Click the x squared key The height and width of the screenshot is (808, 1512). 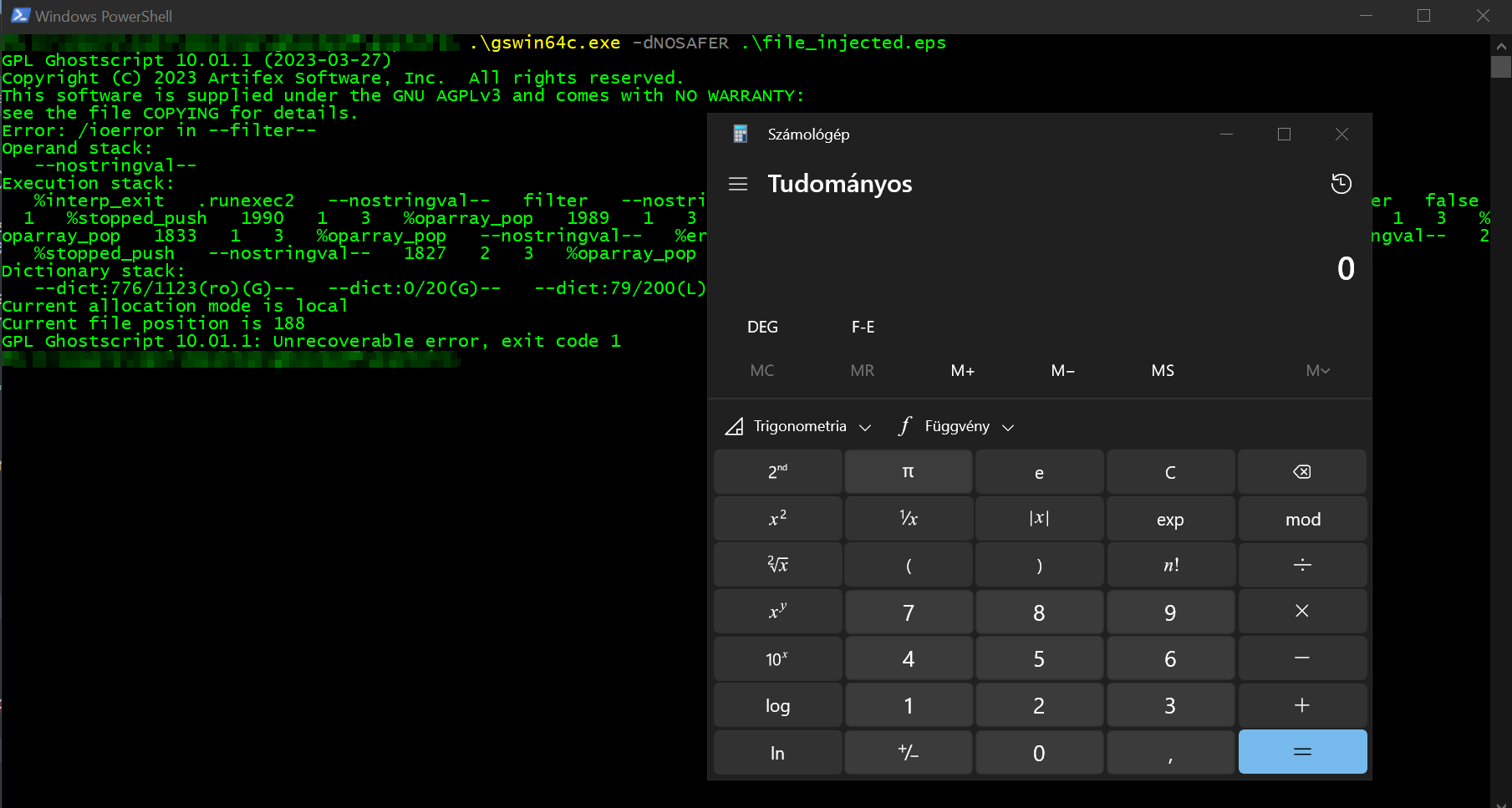pos(778,519)
